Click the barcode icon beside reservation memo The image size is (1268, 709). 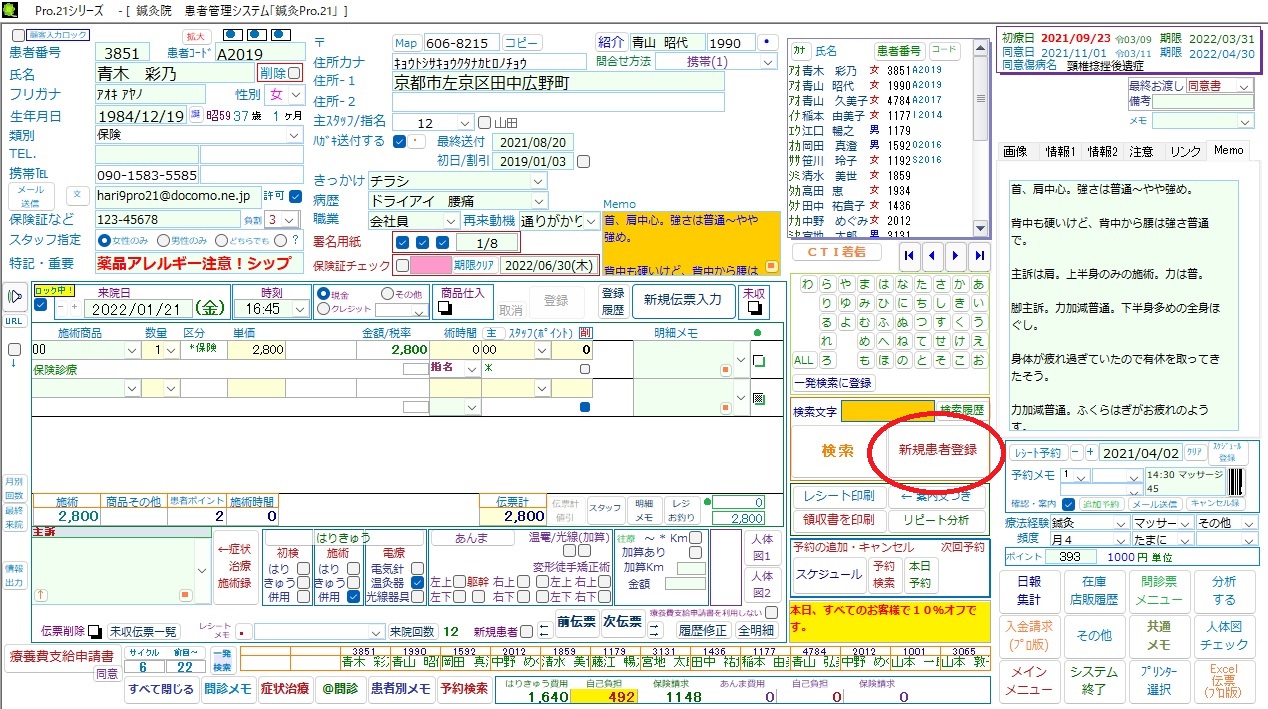[x=1236, y=483]
